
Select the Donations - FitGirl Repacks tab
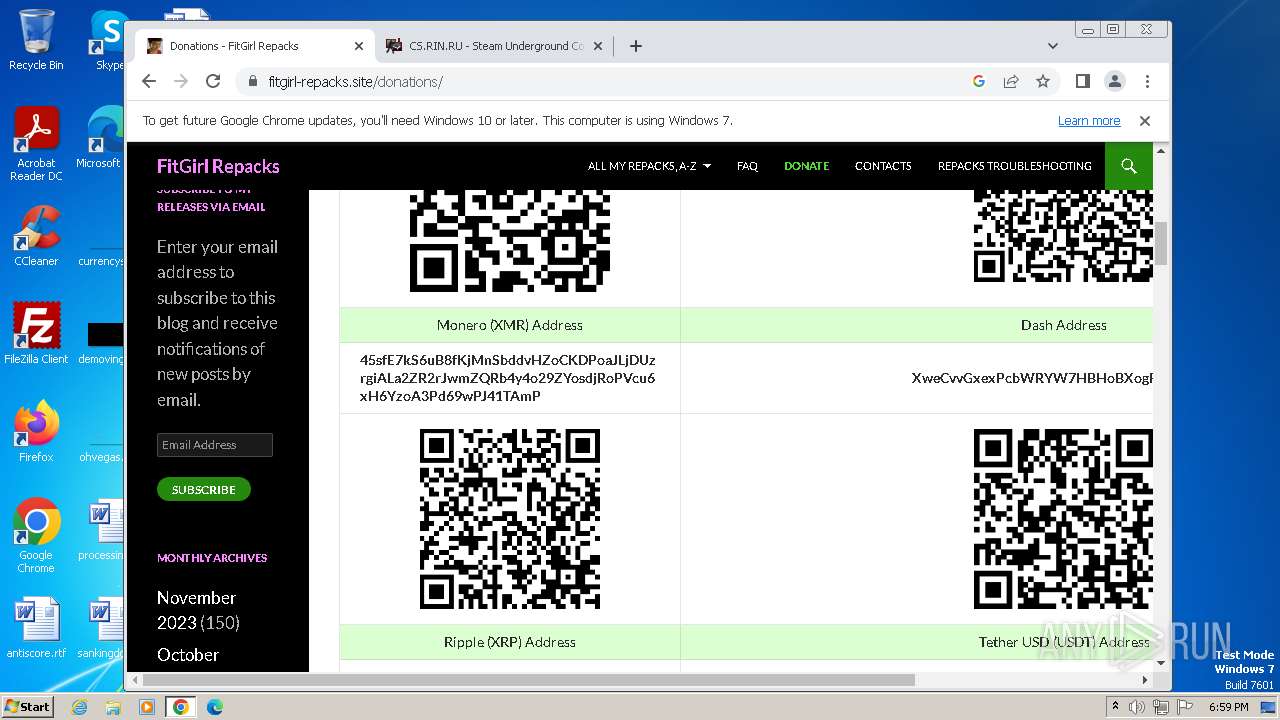click(254, 46)
